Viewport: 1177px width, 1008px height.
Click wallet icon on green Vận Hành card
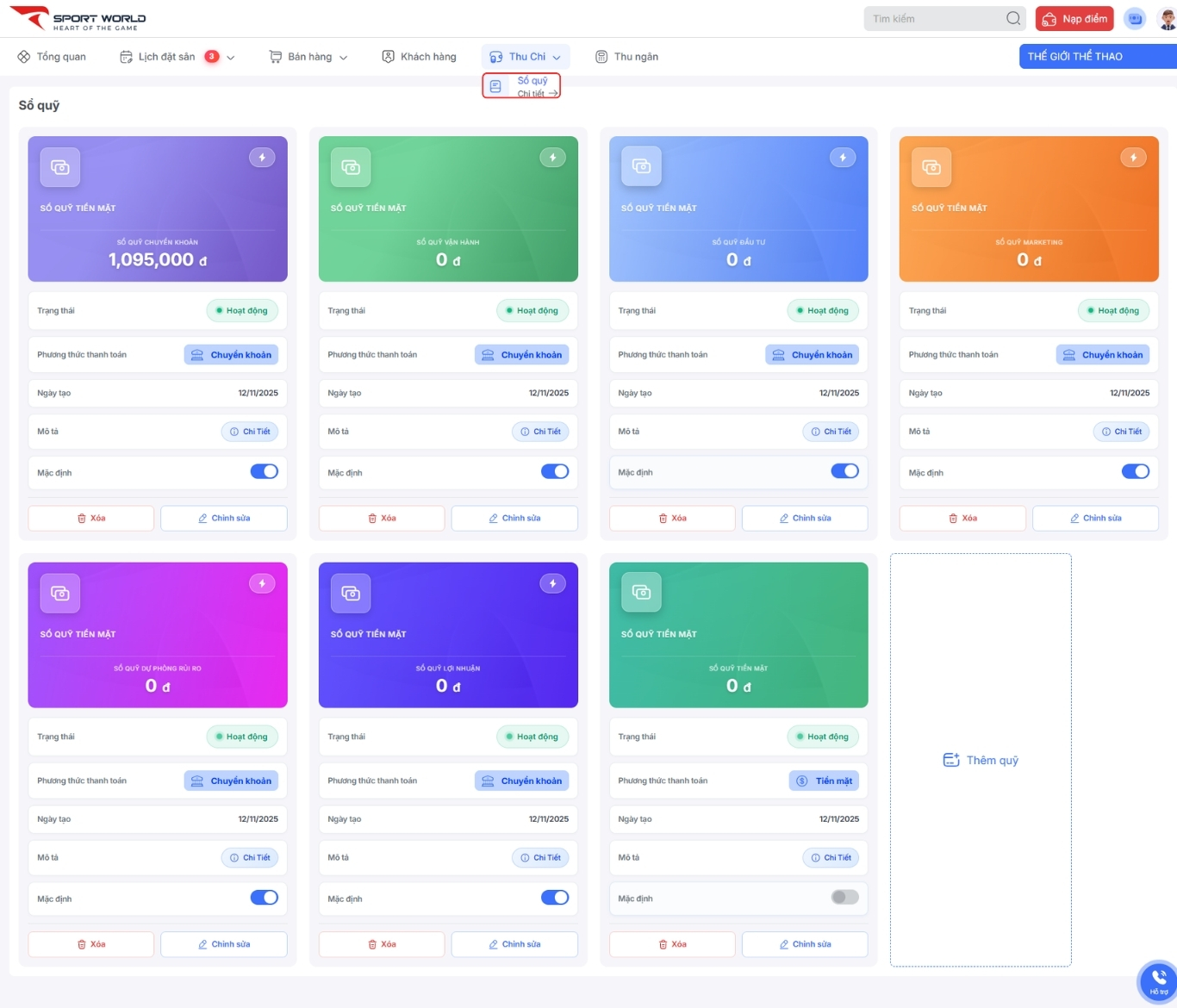(351, 167)
